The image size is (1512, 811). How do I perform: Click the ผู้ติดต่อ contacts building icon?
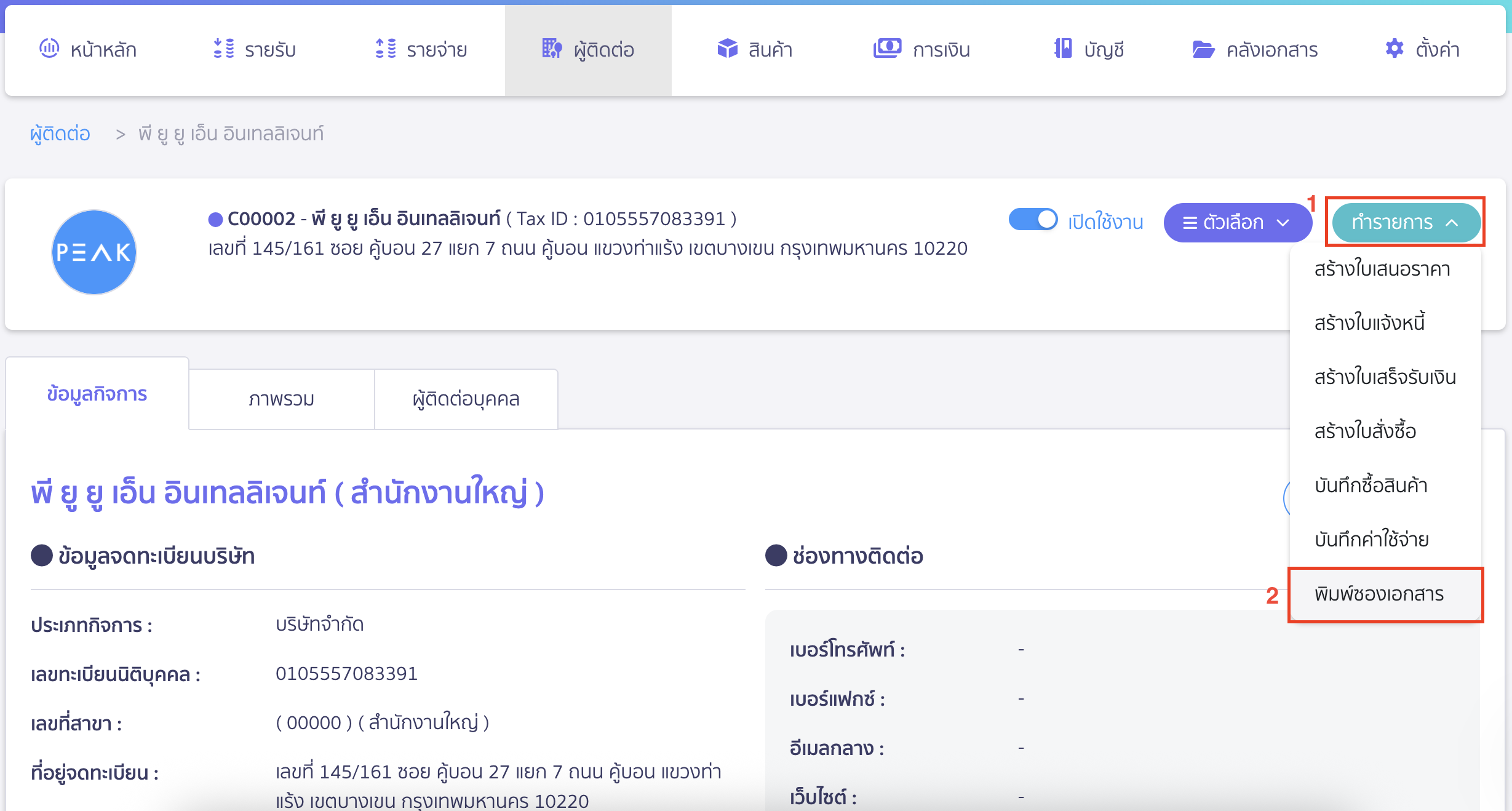pos(552,48)
